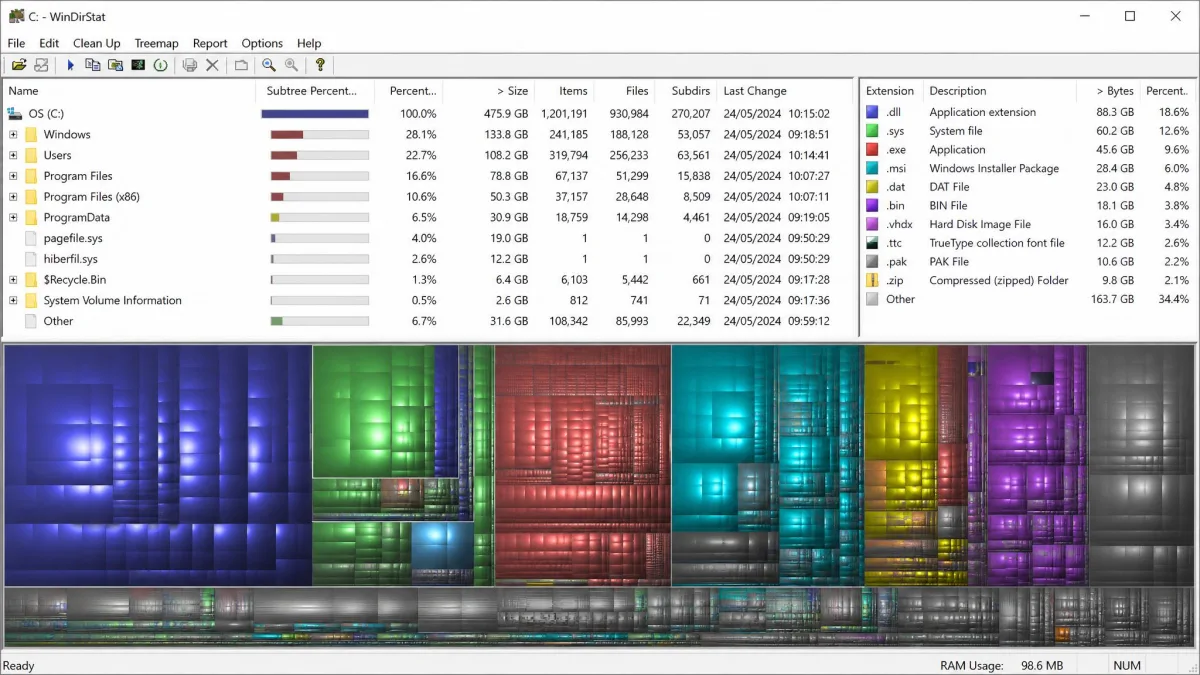Viewport: 1200px width, 675px height.
Task: Click the RAM Usage status bar entry
Action: pyautogui.click(x=1001, y=665)
